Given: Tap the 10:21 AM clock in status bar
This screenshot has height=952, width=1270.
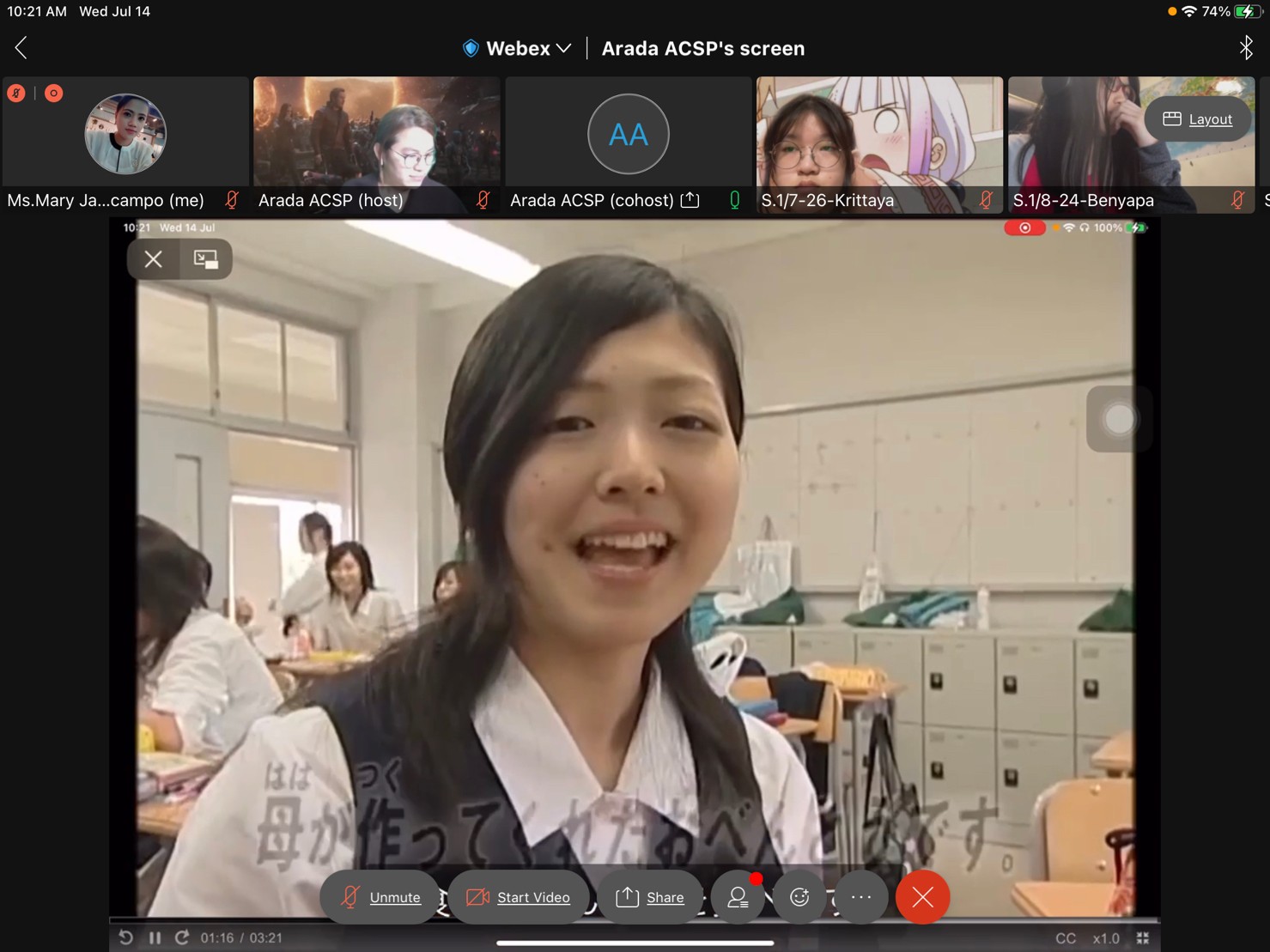Looking at the screenshot, I should [x=37, y=11].
